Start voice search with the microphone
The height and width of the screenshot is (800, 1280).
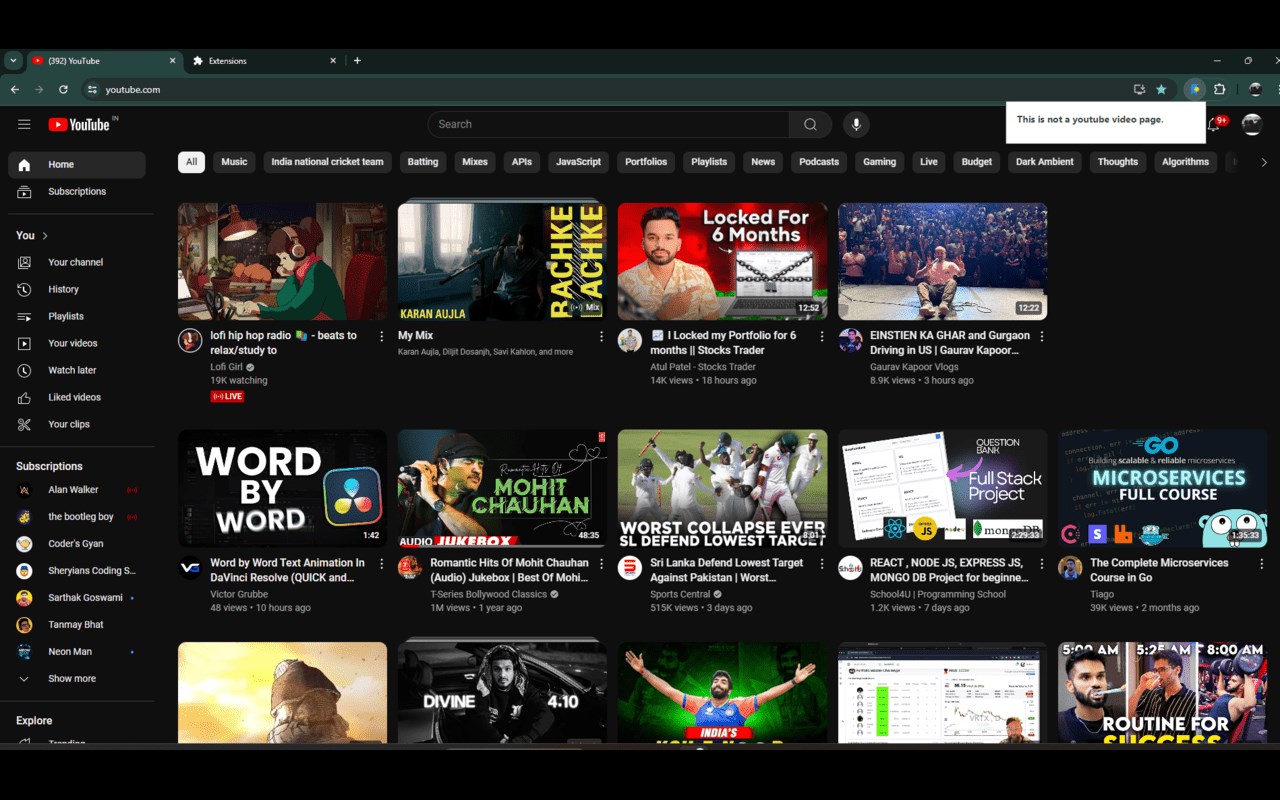coord(855,124)
